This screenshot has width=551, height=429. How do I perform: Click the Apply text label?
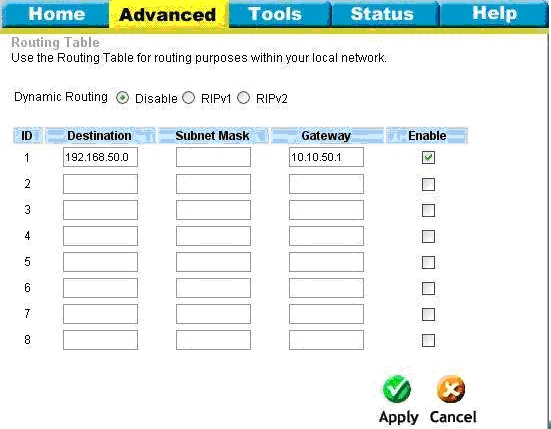(398, 417)
